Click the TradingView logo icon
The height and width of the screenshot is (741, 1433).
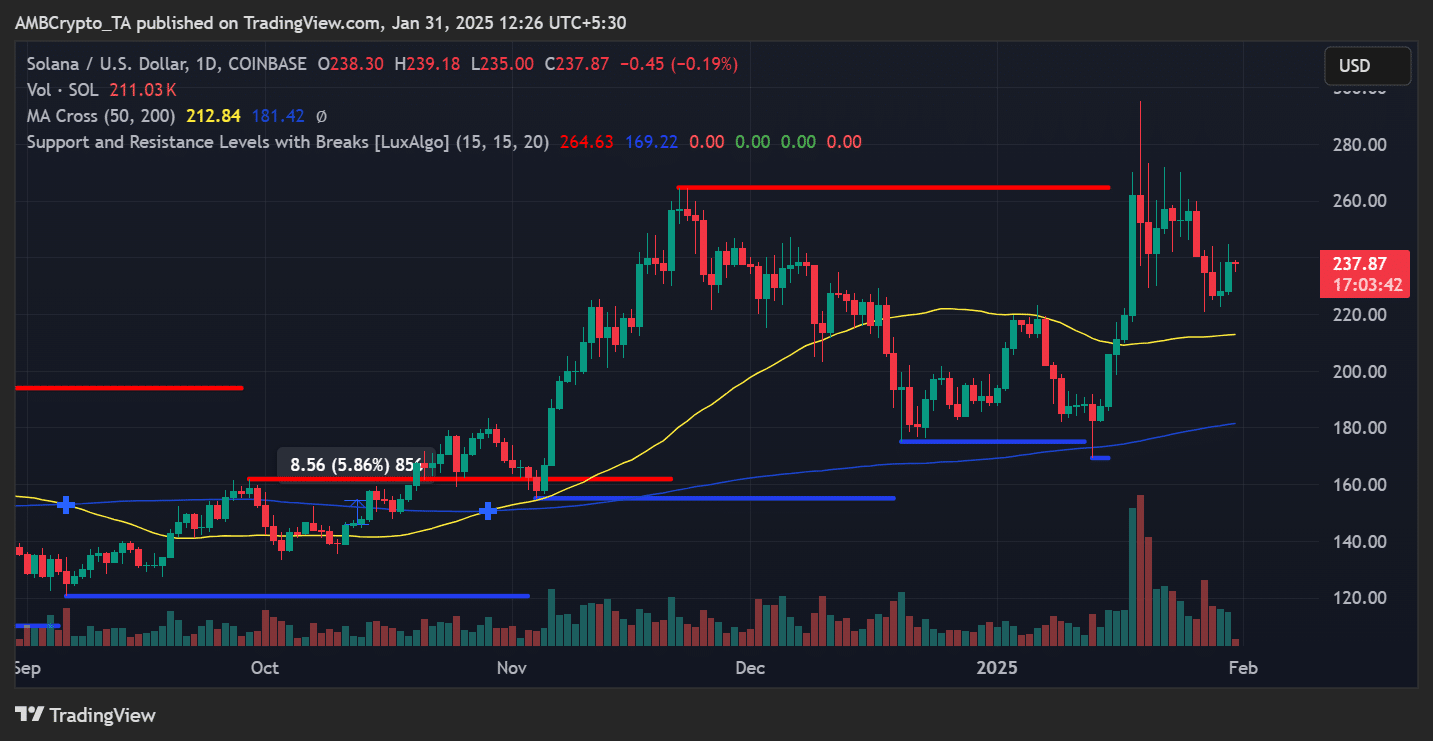30,715
